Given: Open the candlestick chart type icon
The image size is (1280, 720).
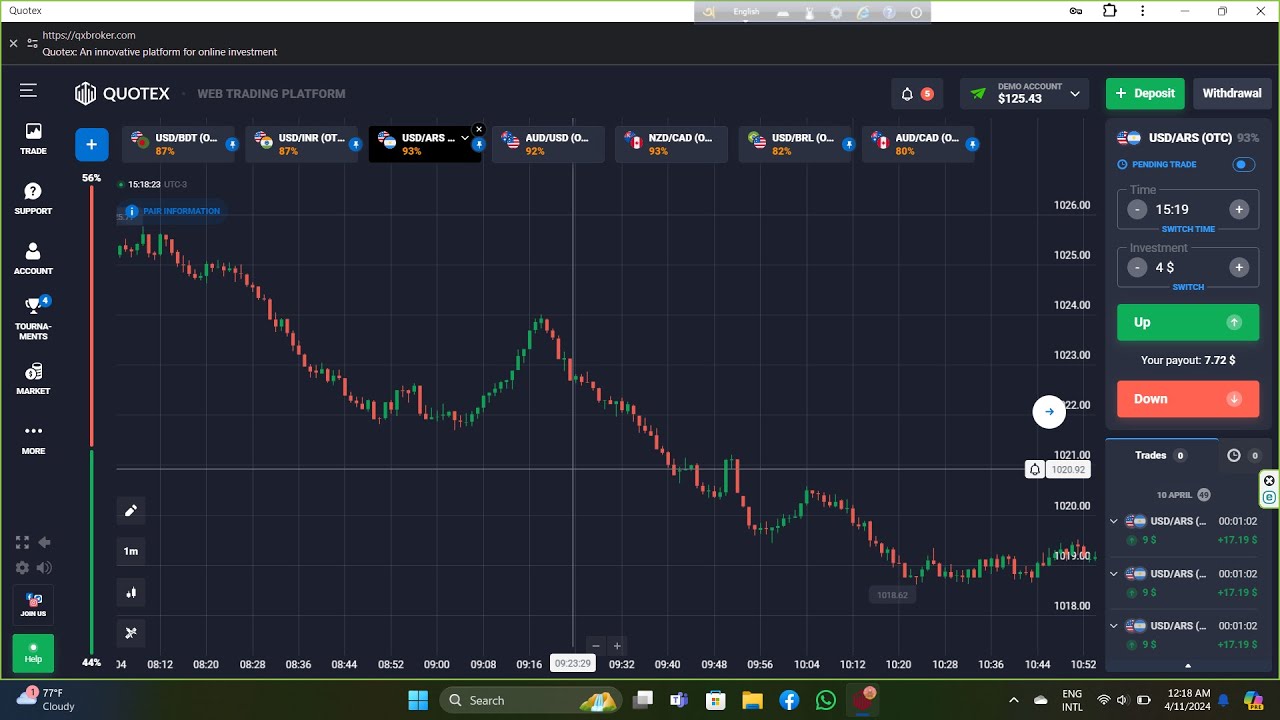Looking at the screenshot, I should tap(131, 593).
